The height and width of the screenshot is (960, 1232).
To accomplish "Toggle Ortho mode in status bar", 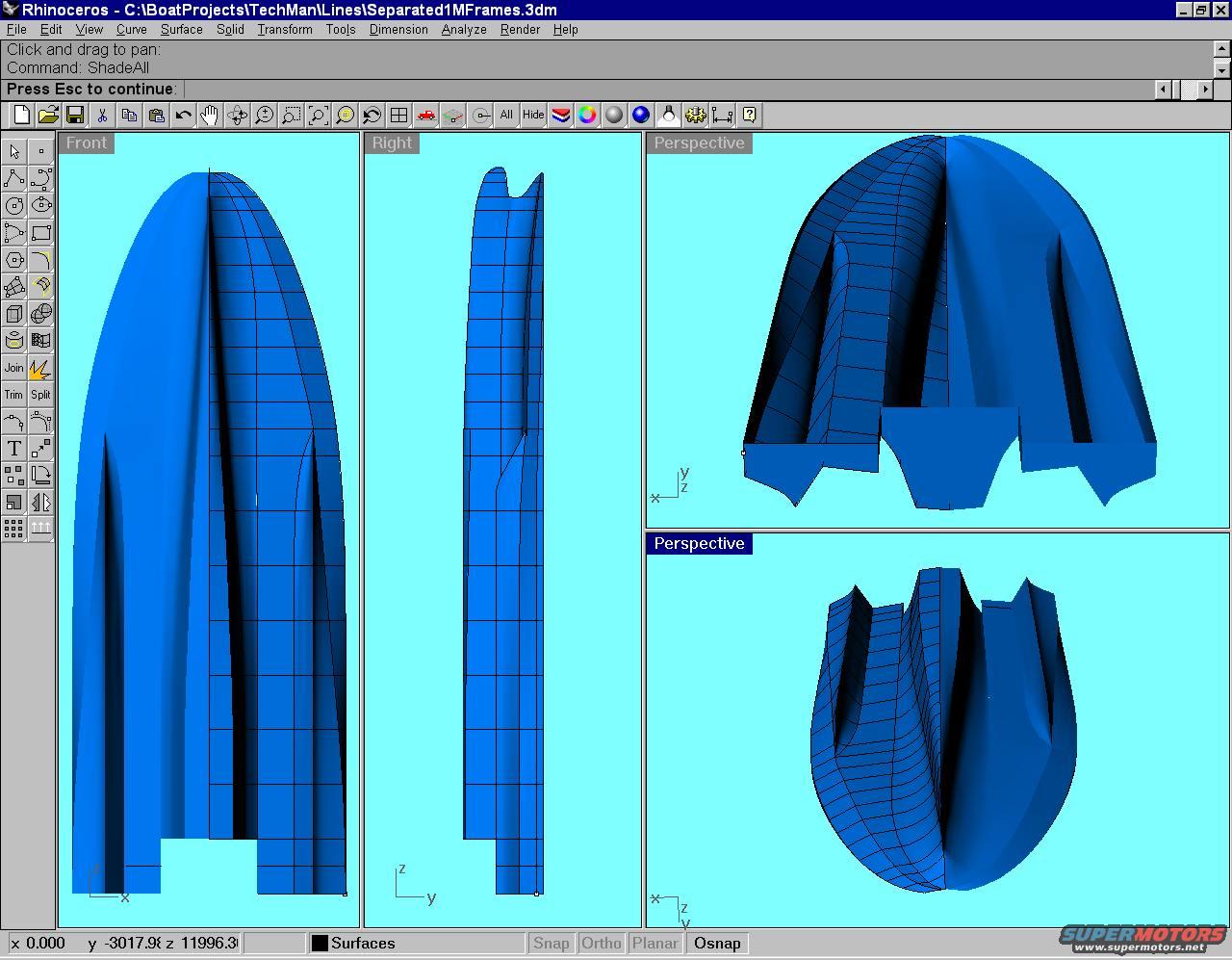I will point(601,944).
